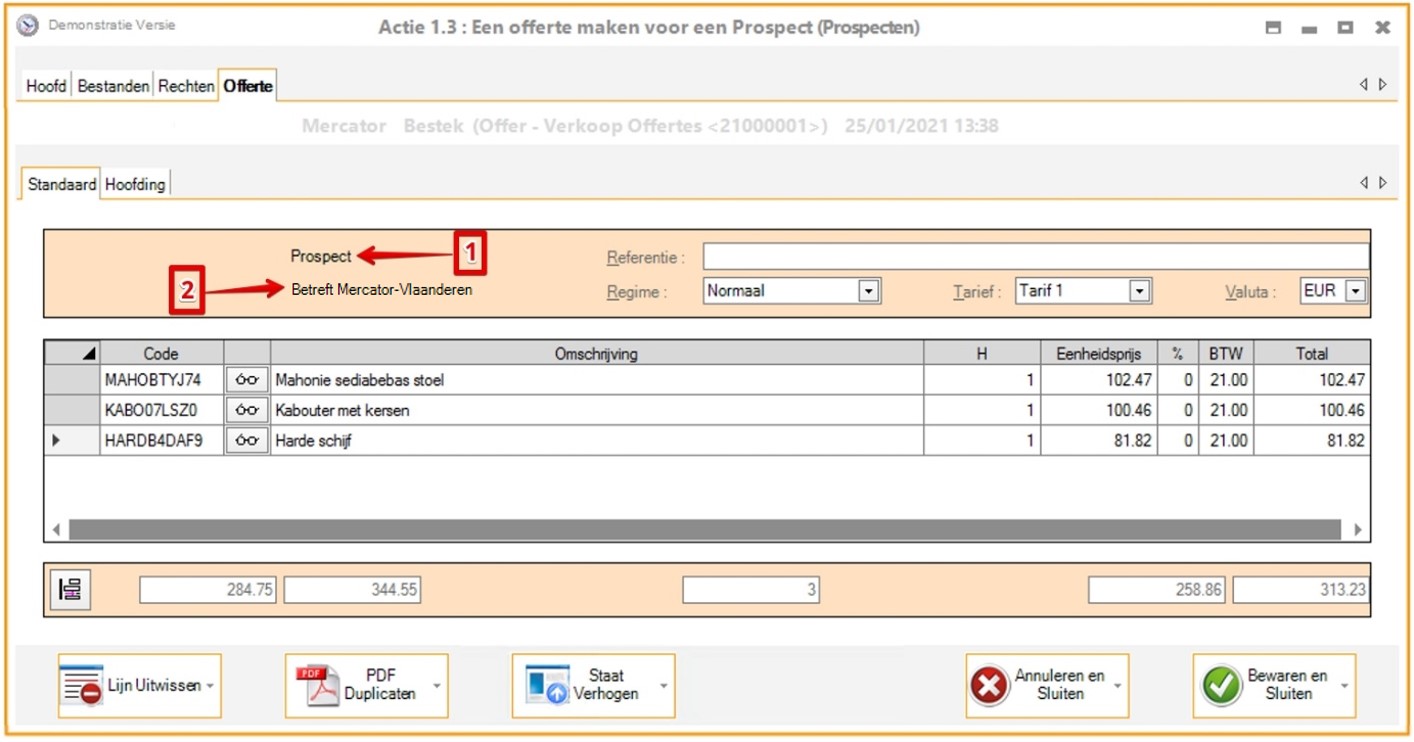Image resolution: width=1414 pixels, height=742 pixels.
Task: Expand Lijn Uitwissen options arrow
Action: (211, 686)
